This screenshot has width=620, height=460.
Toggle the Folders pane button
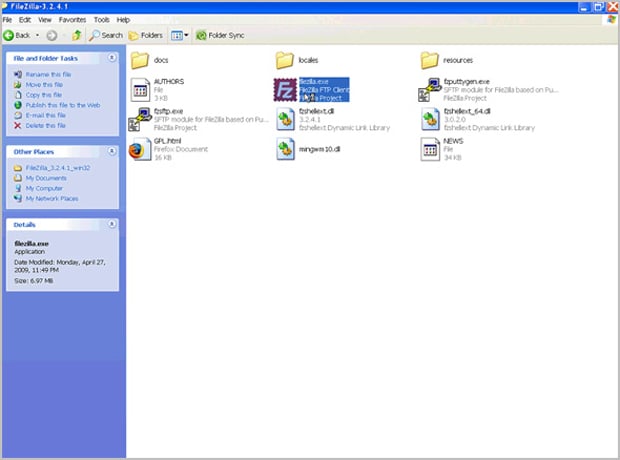coord(146,35)
